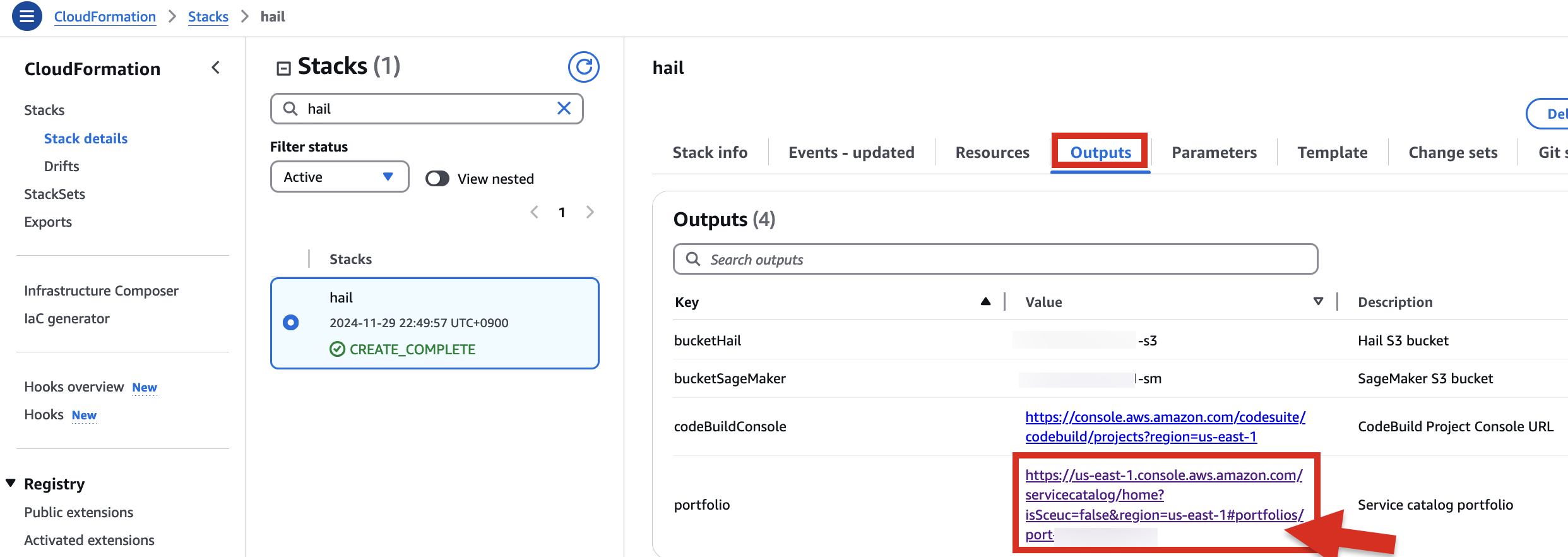Switch to the Parameters tab
Viewport: 1568px width, 557px height.
click(x=1214, y=152)
